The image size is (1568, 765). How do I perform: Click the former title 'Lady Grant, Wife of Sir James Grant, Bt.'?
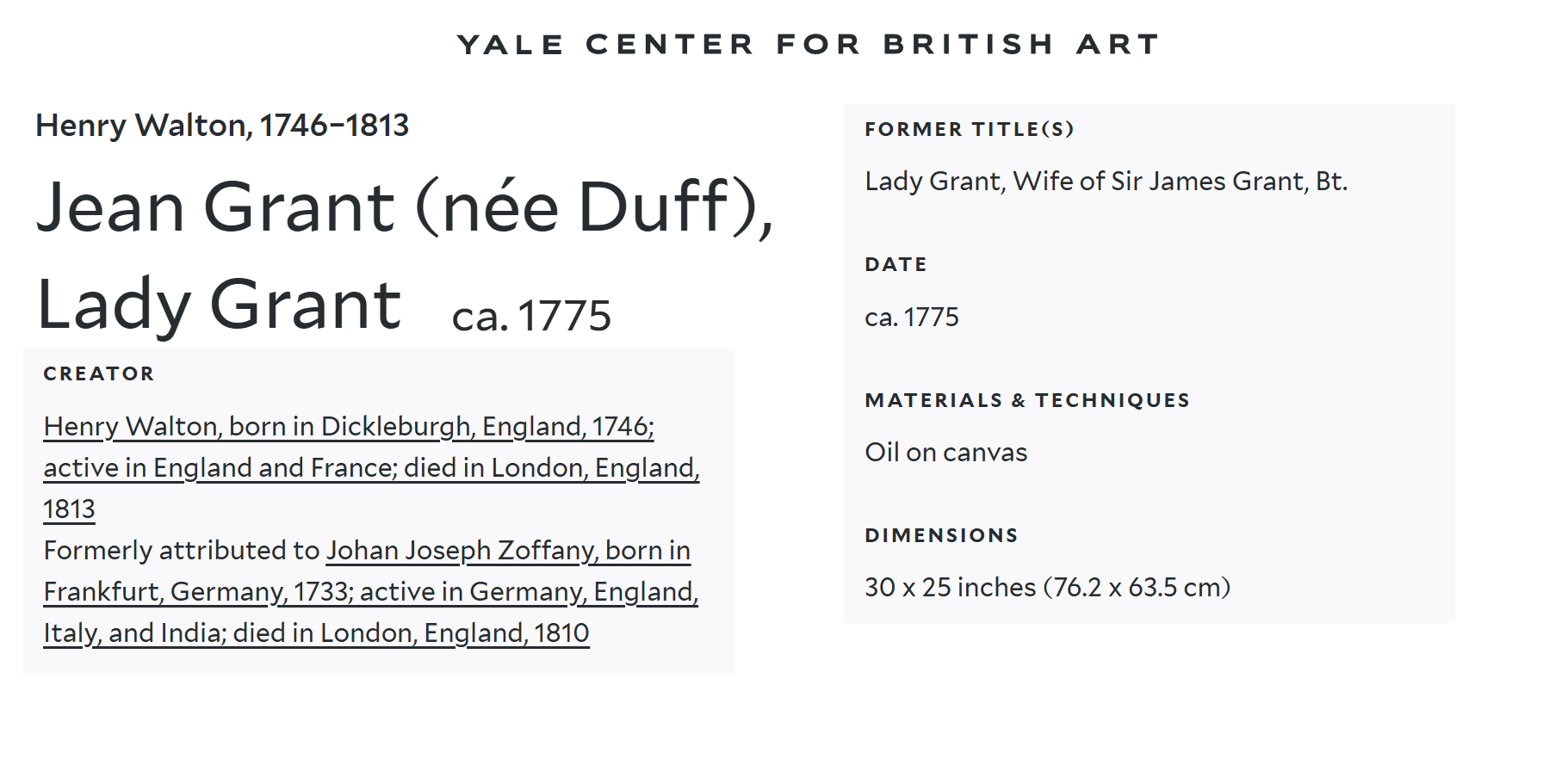click(x=1106, y=181)
